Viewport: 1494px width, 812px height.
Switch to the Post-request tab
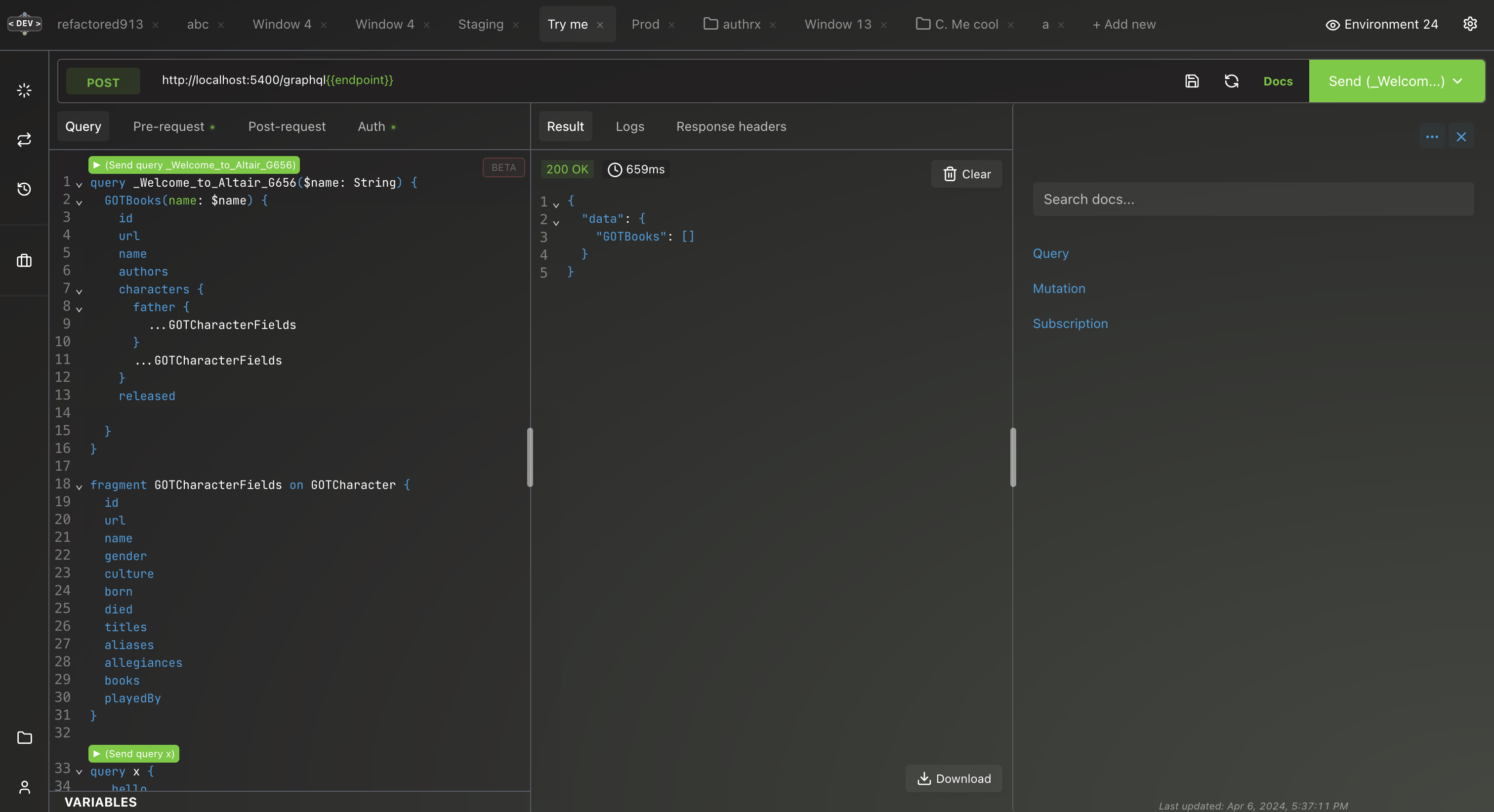[287, 126]
